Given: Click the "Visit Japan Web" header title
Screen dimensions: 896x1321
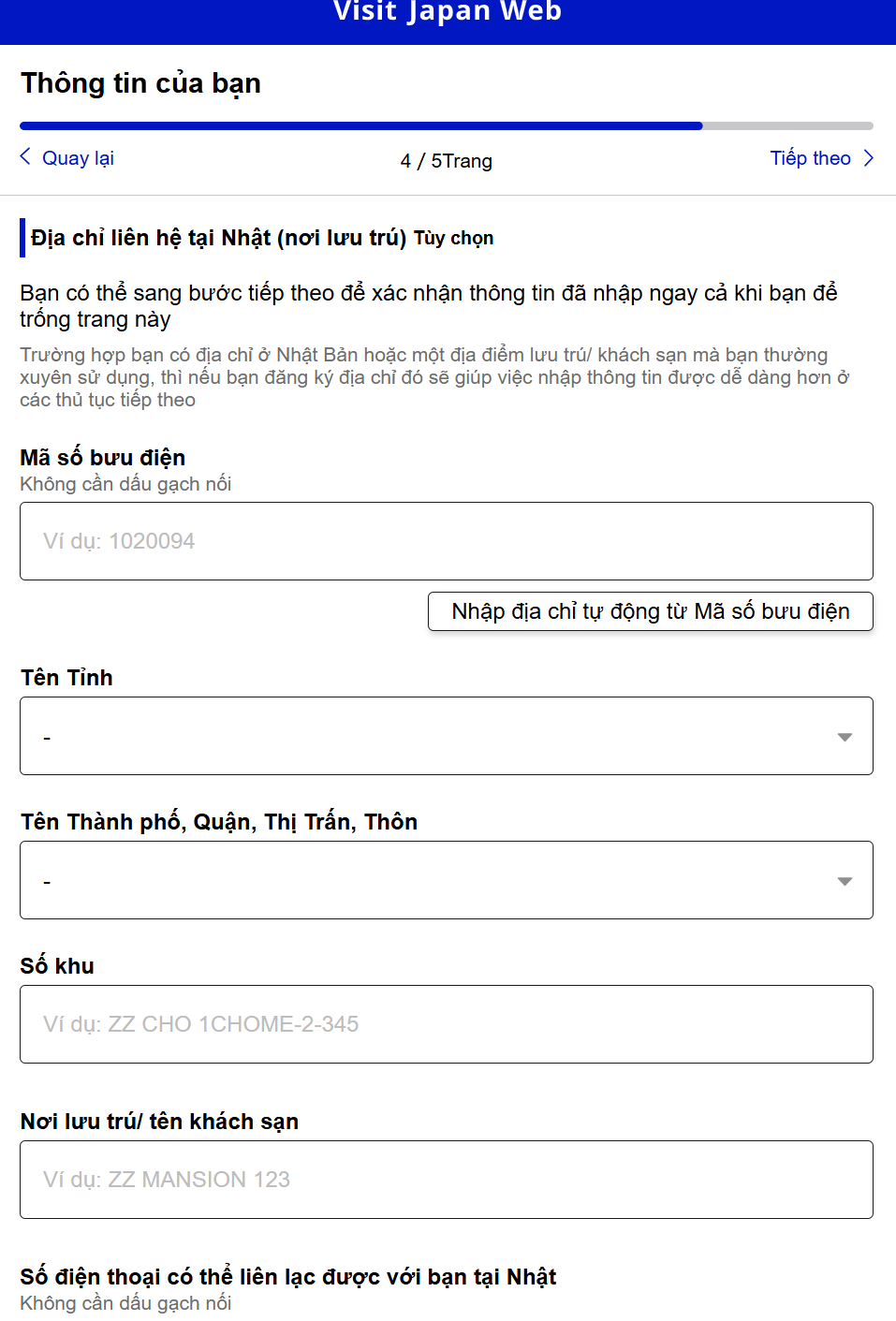Looking at the screenshot, I should 448,12.
